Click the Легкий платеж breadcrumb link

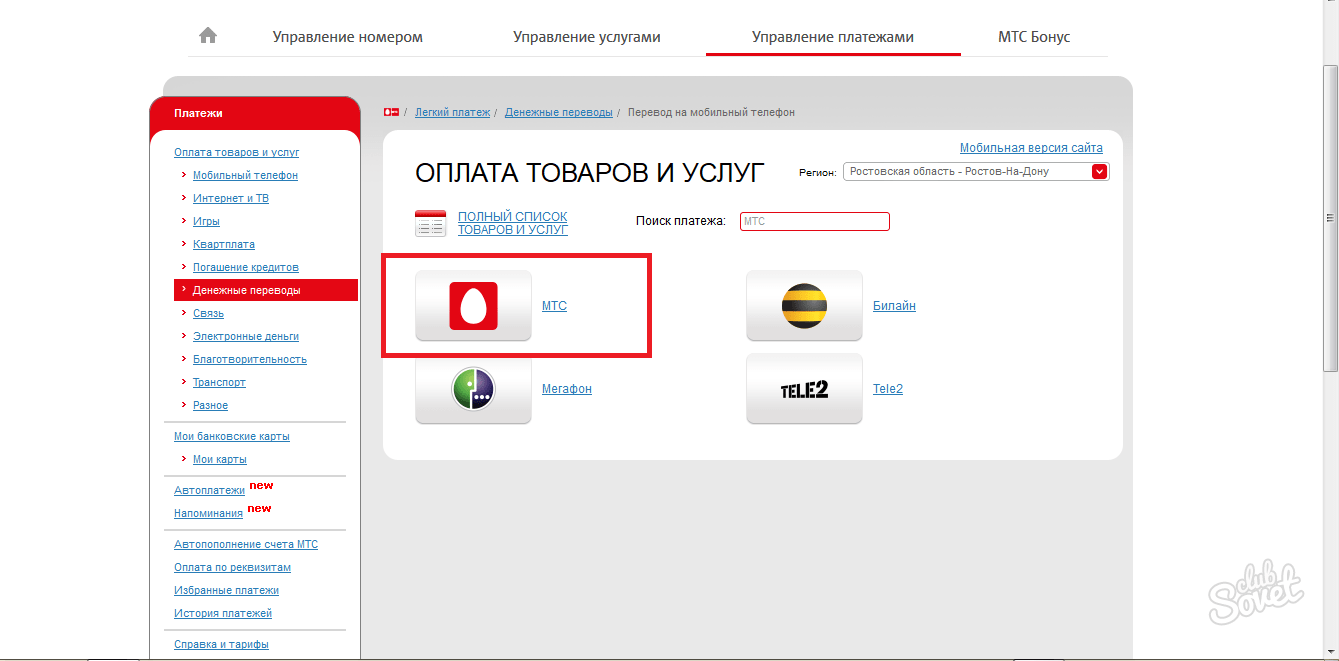tap(452, 113)
